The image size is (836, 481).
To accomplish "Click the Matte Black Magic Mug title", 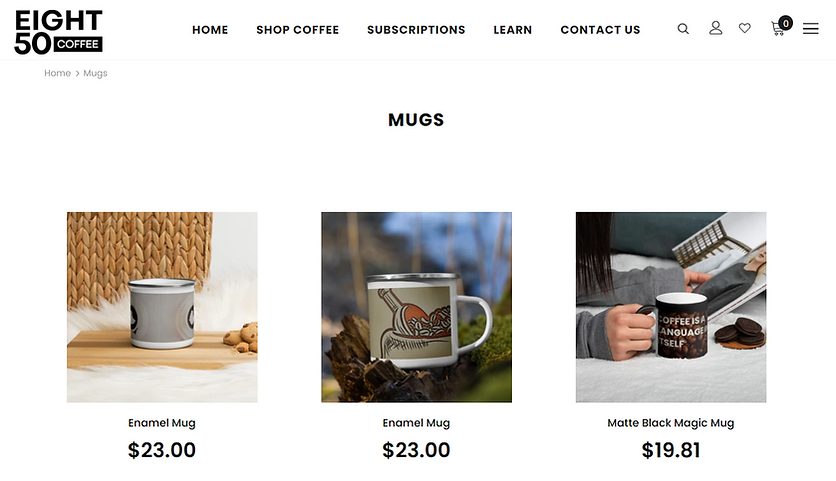I will (671, 423).
